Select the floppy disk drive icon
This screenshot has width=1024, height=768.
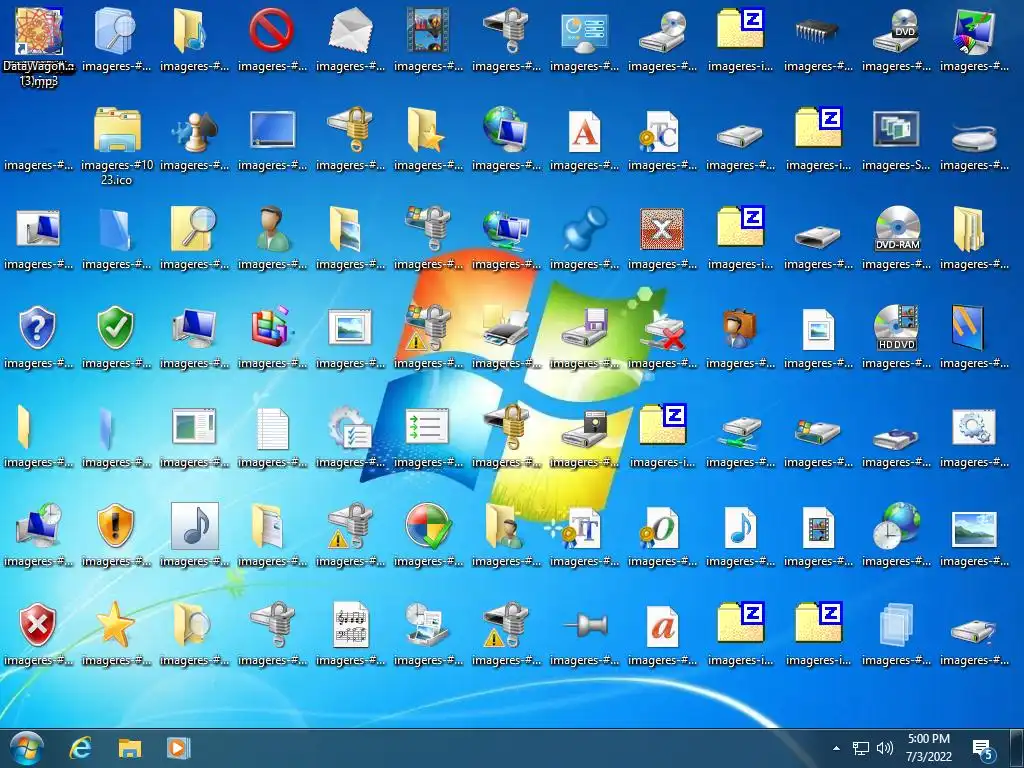point(584,328)
